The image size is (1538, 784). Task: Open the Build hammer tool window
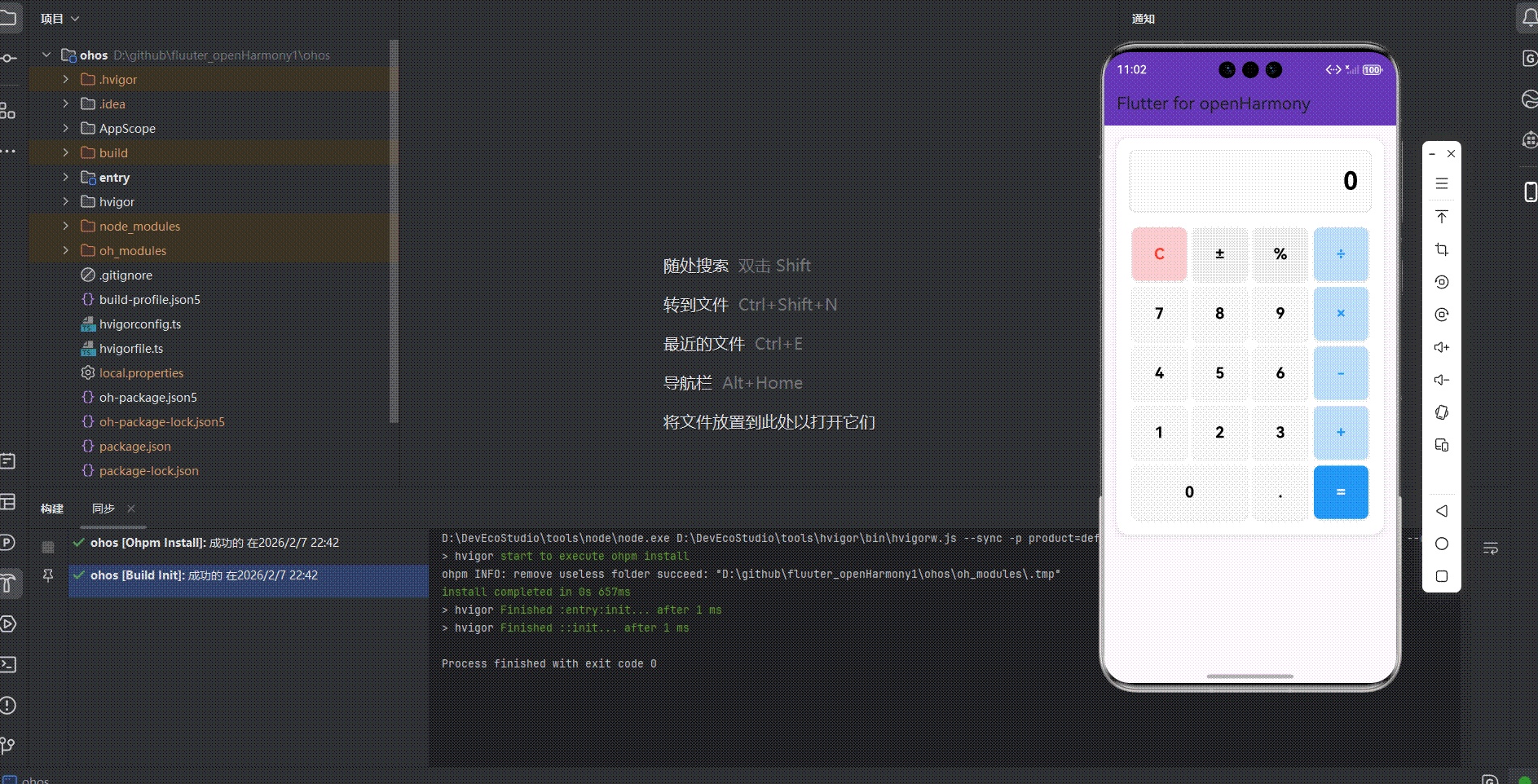(8, 583)
